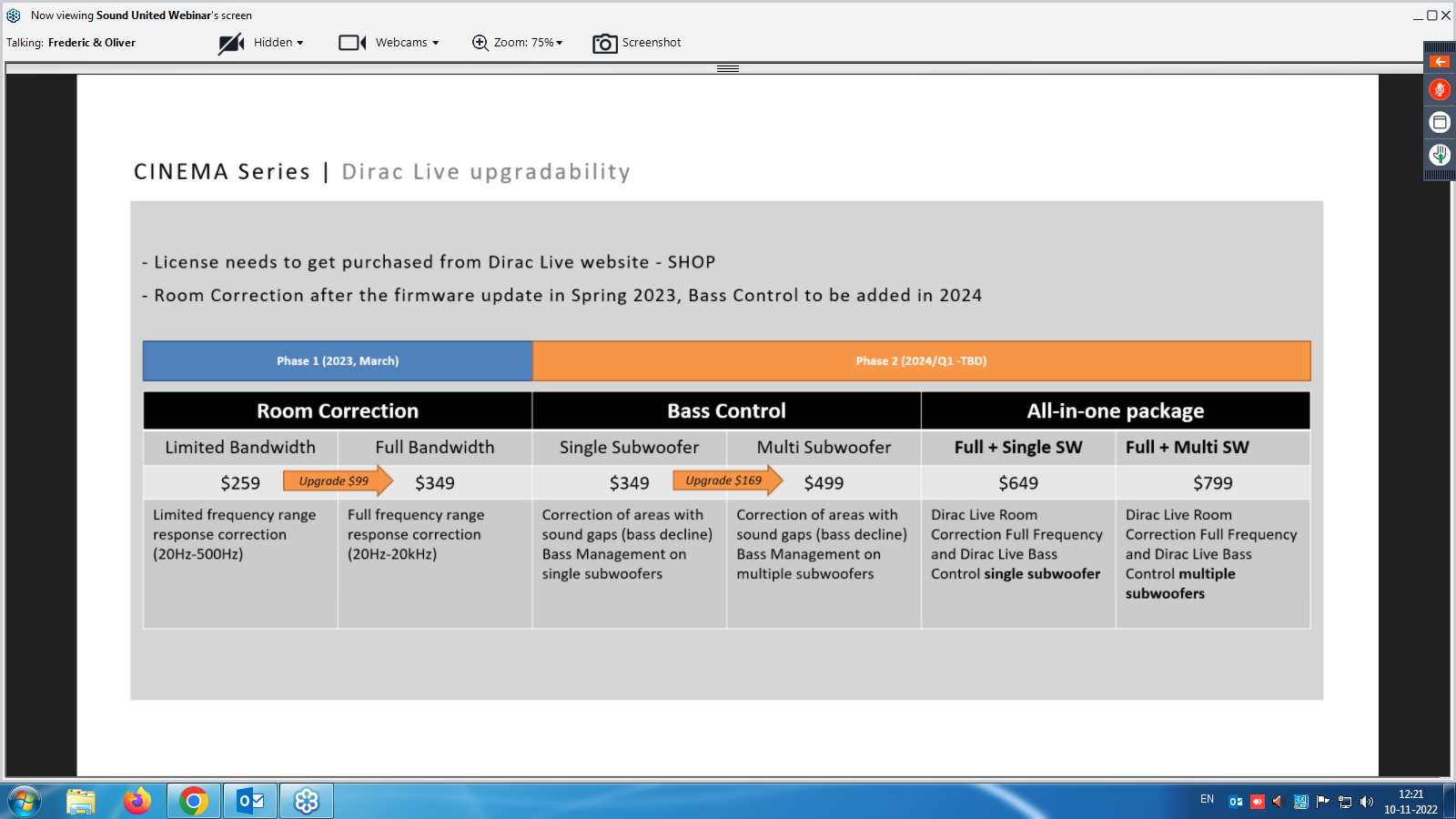Click the '(20Hz-20kHz)' text
This screenshot has height=819, width=1456.
392,554
